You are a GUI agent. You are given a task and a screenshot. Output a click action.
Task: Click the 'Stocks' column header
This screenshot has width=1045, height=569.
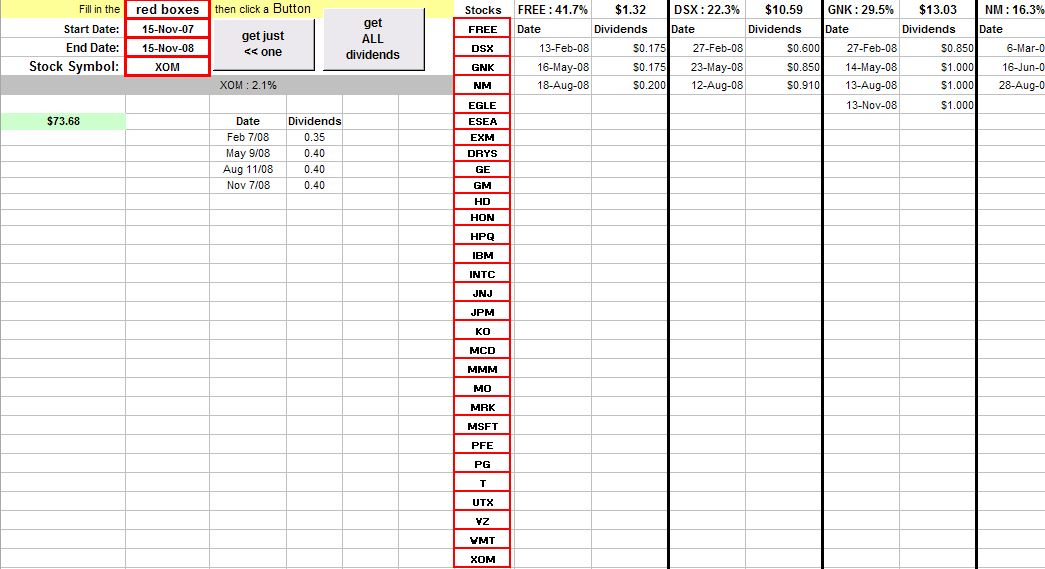point(483,10)
